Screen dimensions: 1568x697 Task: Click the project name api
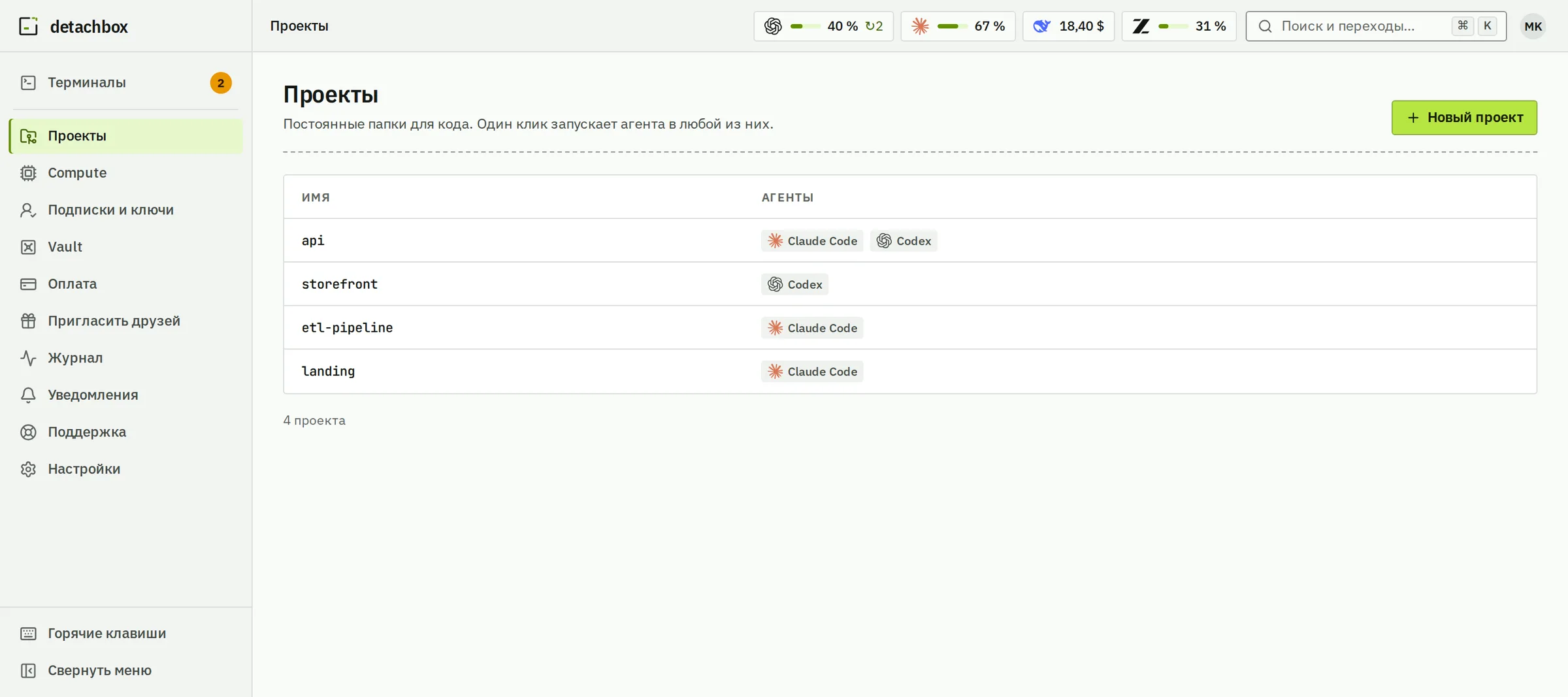[313, 240]
